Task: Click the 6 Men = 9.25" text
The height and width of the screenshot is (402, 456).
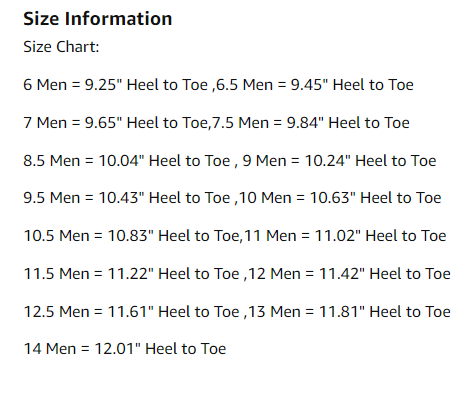Action: [x=73, y=85]
